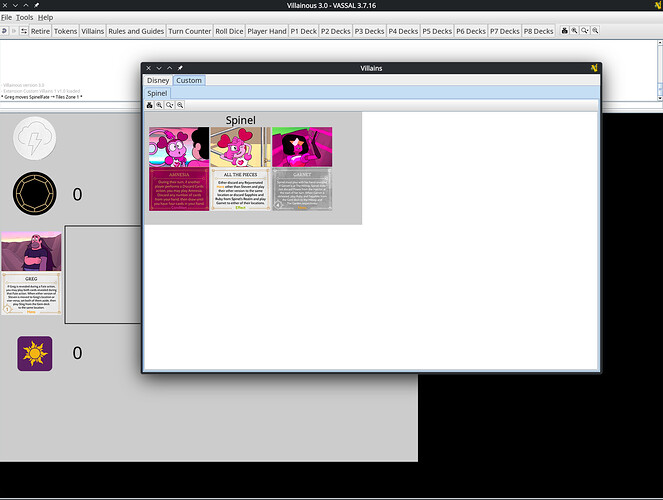Click chat log scrollbar down arrow
This screenshot has height=500, width=663.
coord(660,98)
